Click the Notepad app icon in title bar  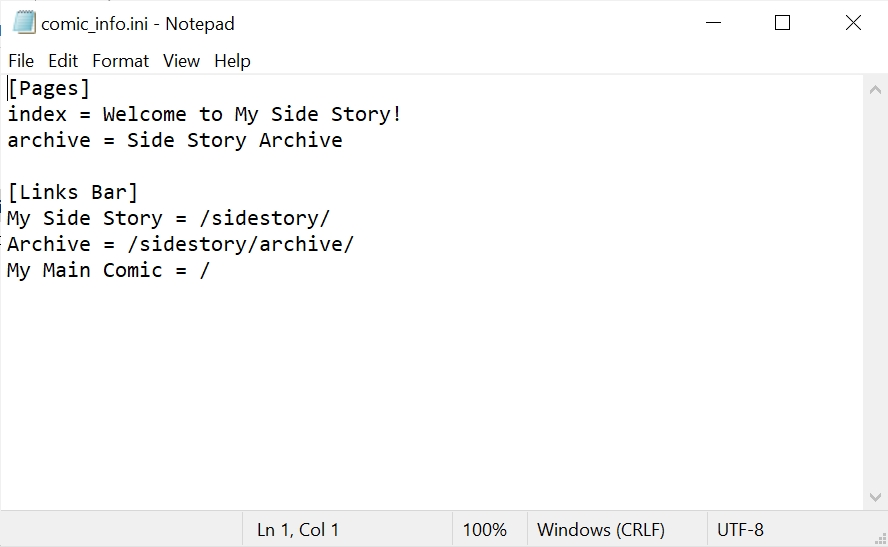(x=24, y=23)
